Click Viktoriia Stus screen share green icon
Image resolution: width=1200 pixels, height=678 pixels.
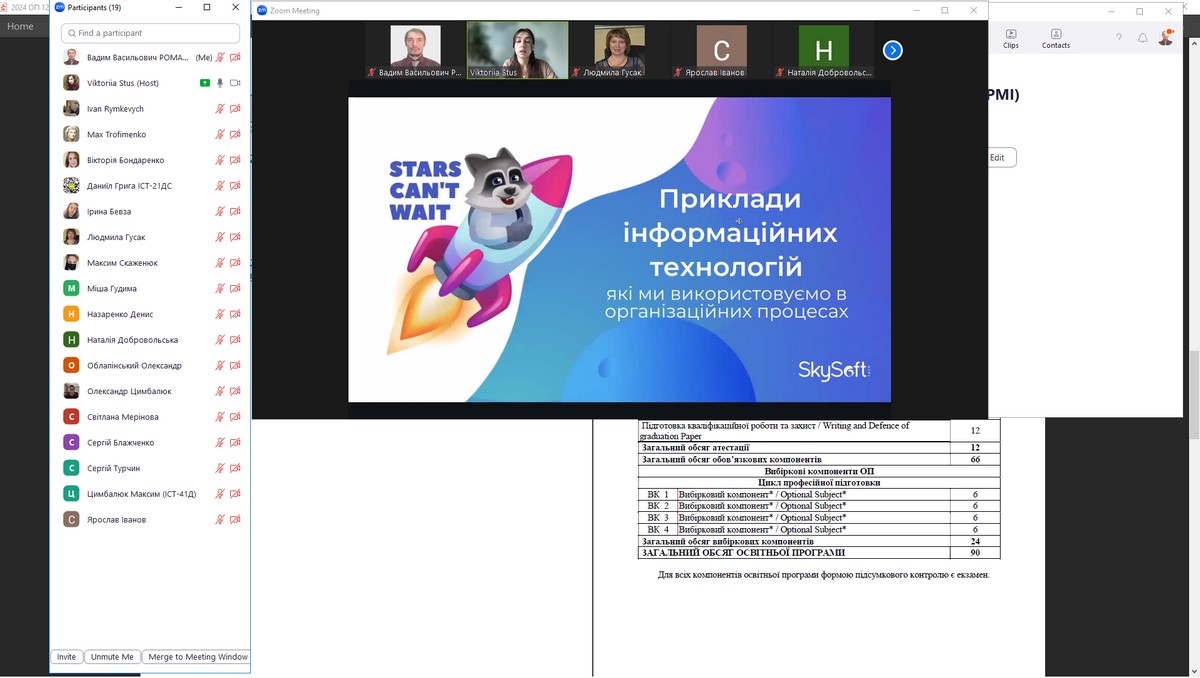[x=205, y=83]
